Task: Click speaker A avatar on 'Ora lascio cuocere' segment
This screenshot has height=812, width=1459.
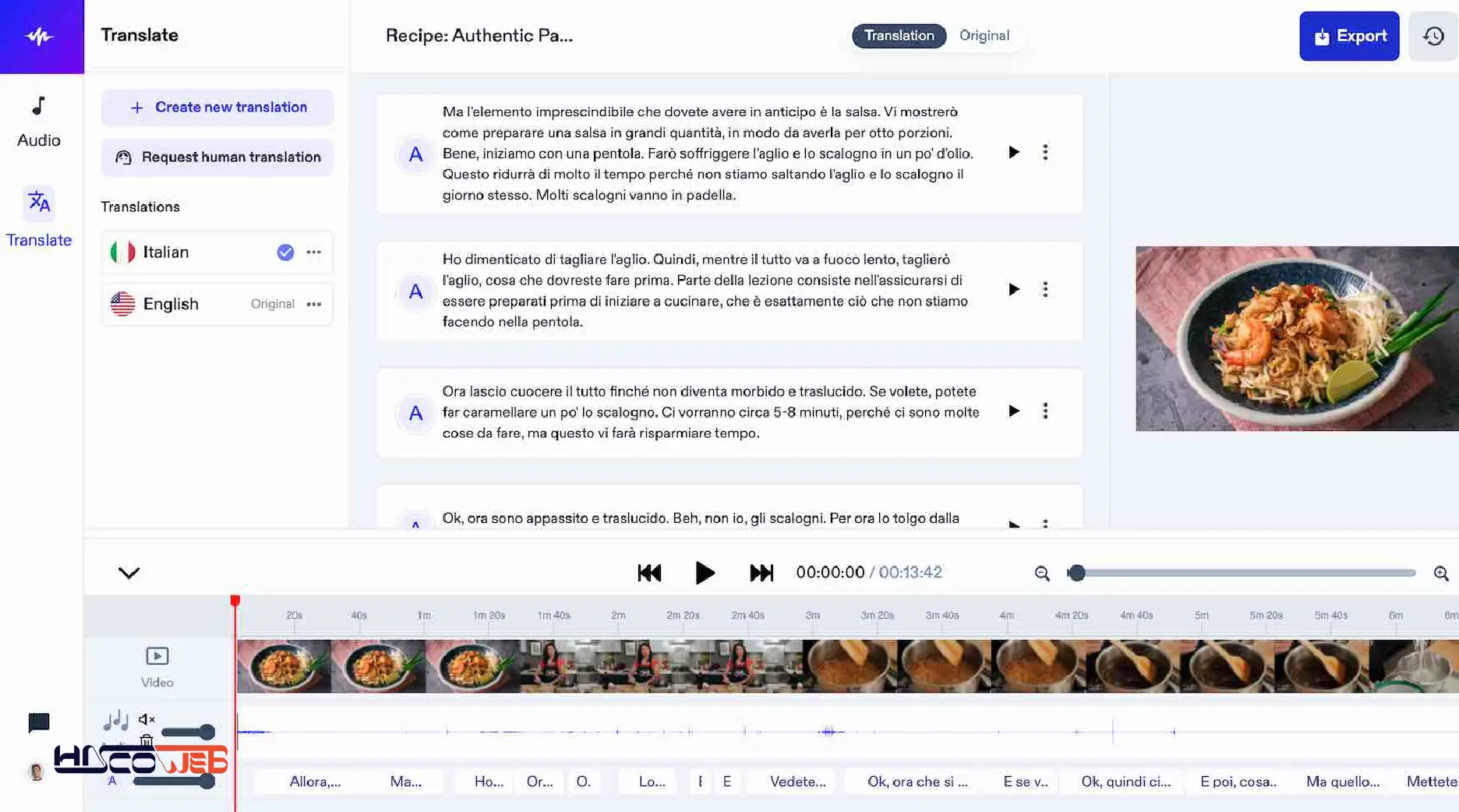Action: 415,413
